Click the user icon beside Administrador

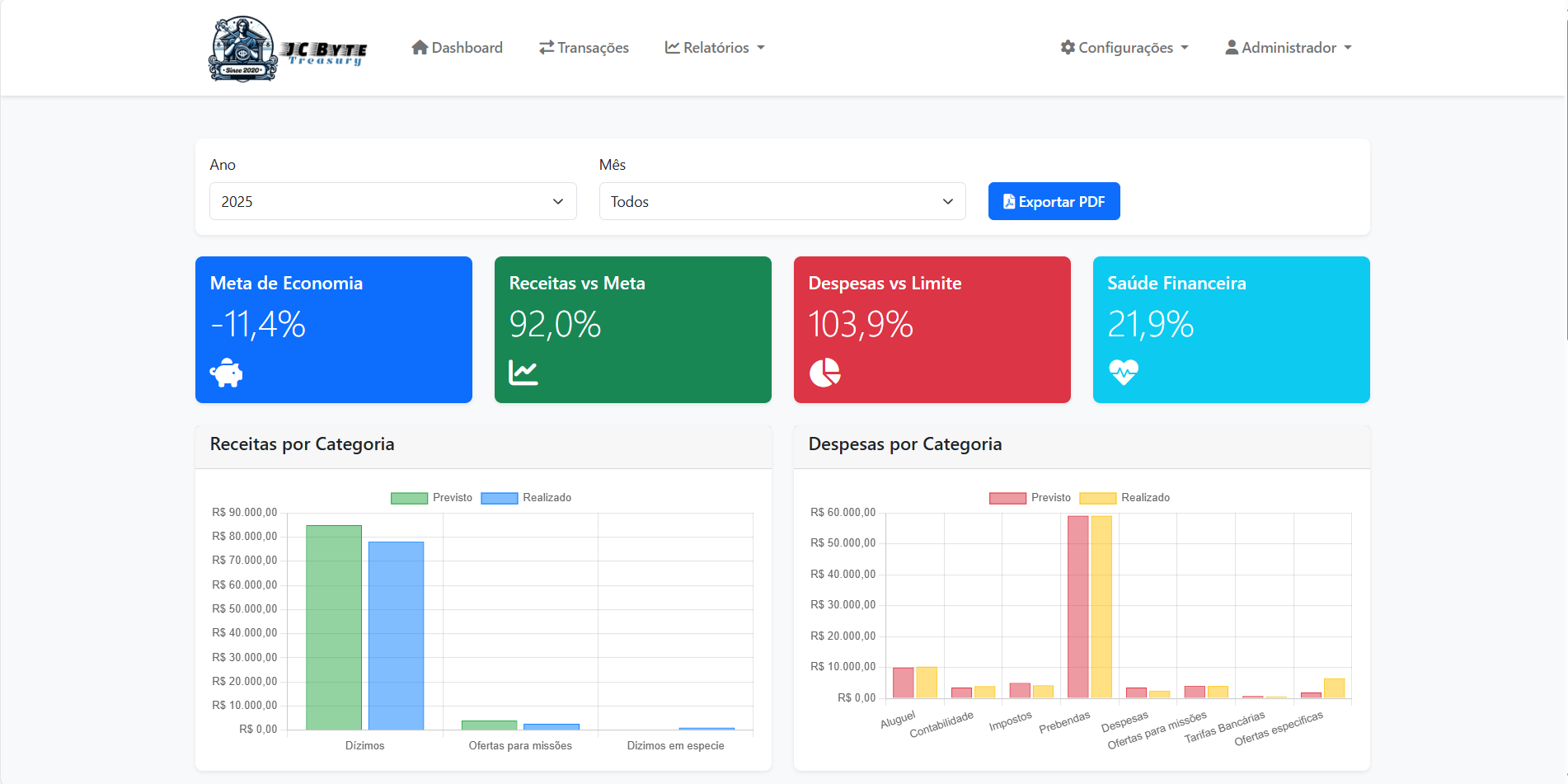pos(1231,48)
